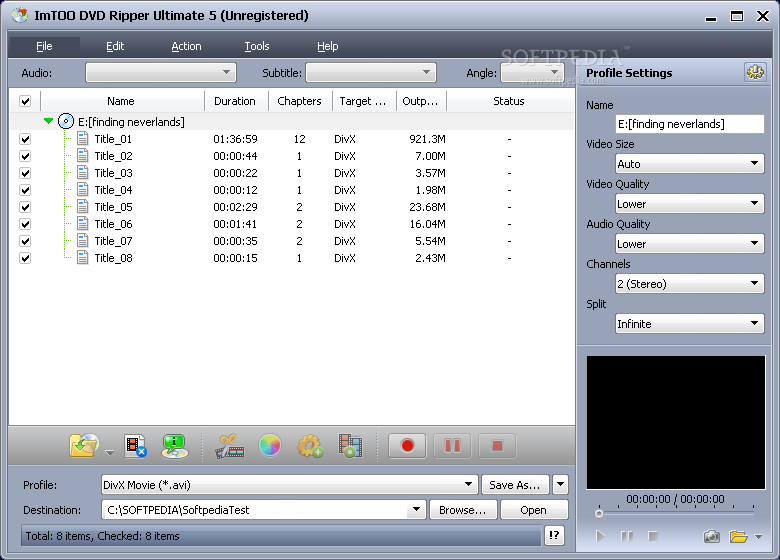The width and height of the screenshot is (780, 560).
Task: Click the Profile Settings gear icon
Action: click(x=755, y=73)
